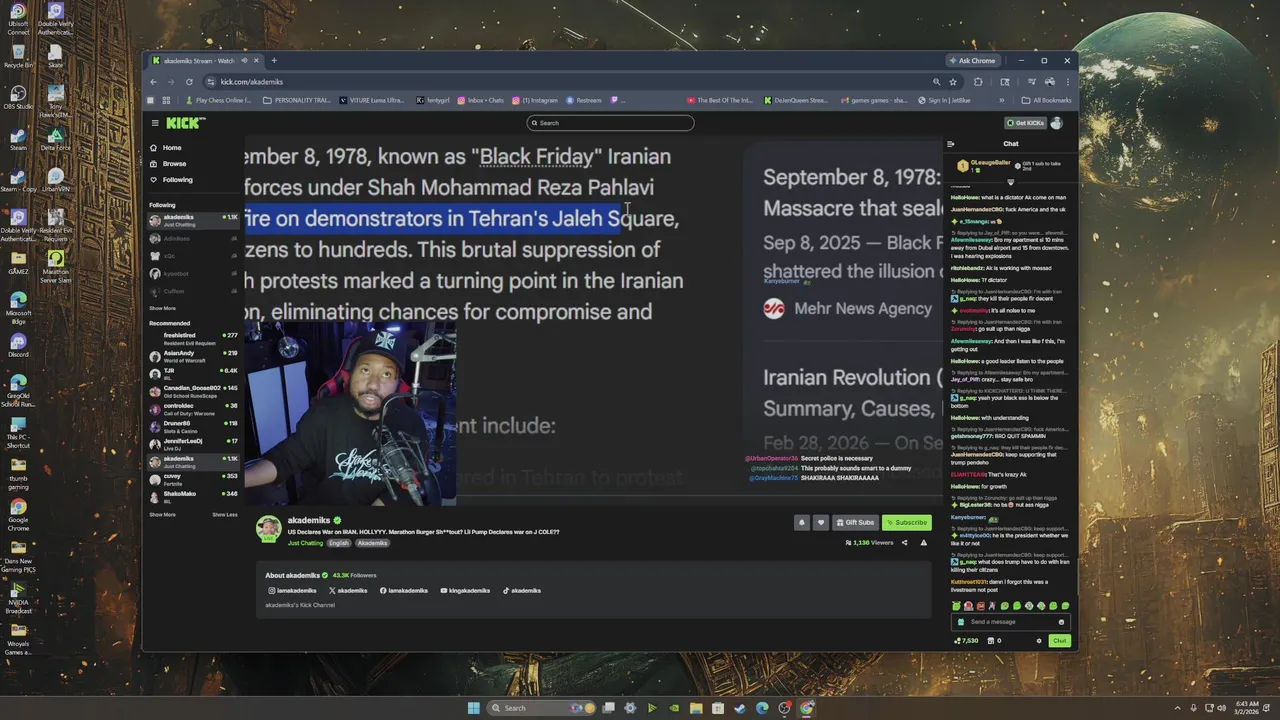This screenshot has height=720, width=1280.
Task: Click the share stream icon
Action: tap(905, 543)
